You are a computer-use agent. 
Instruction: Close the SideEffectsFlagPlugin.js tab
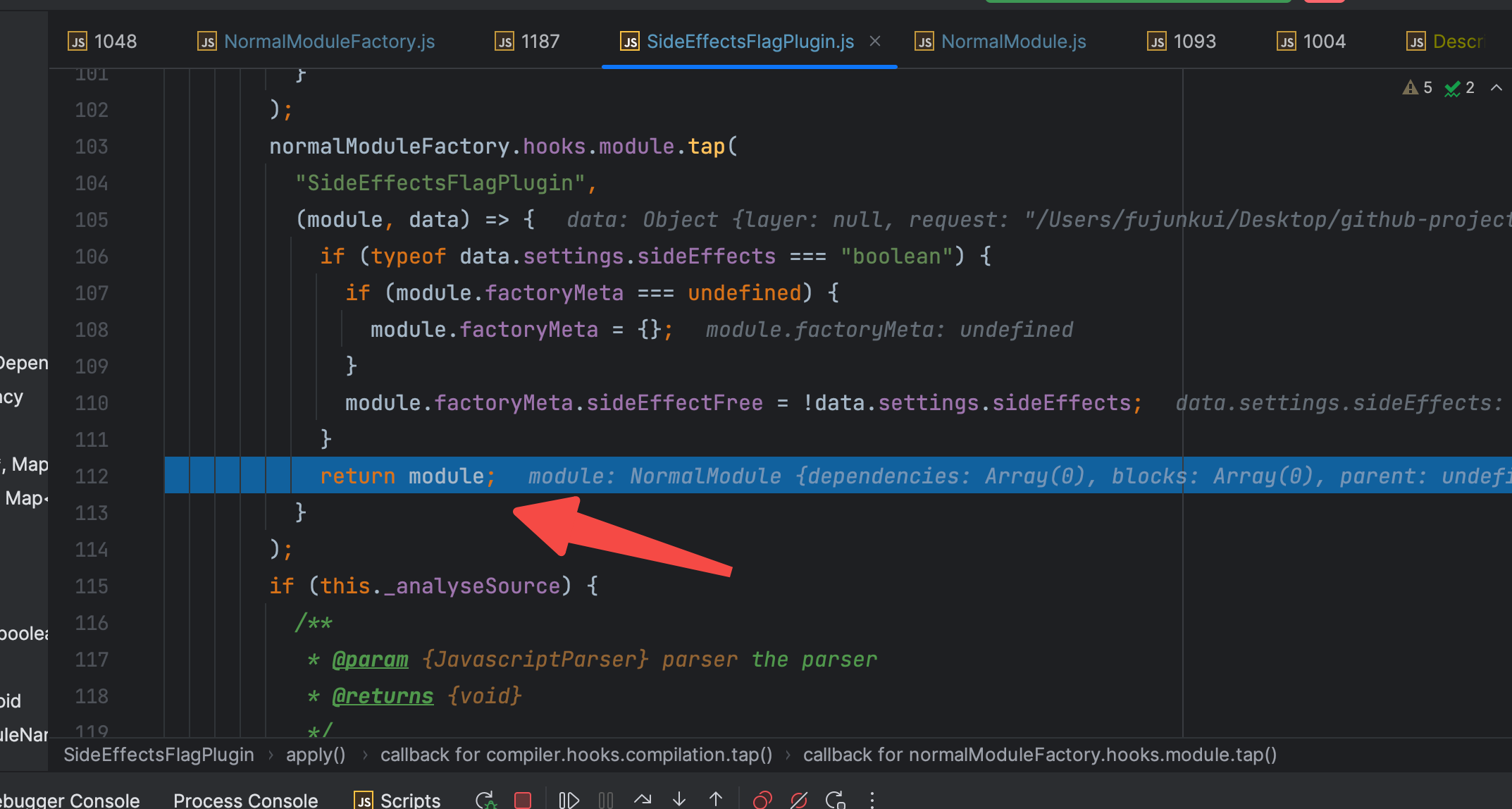875,41
